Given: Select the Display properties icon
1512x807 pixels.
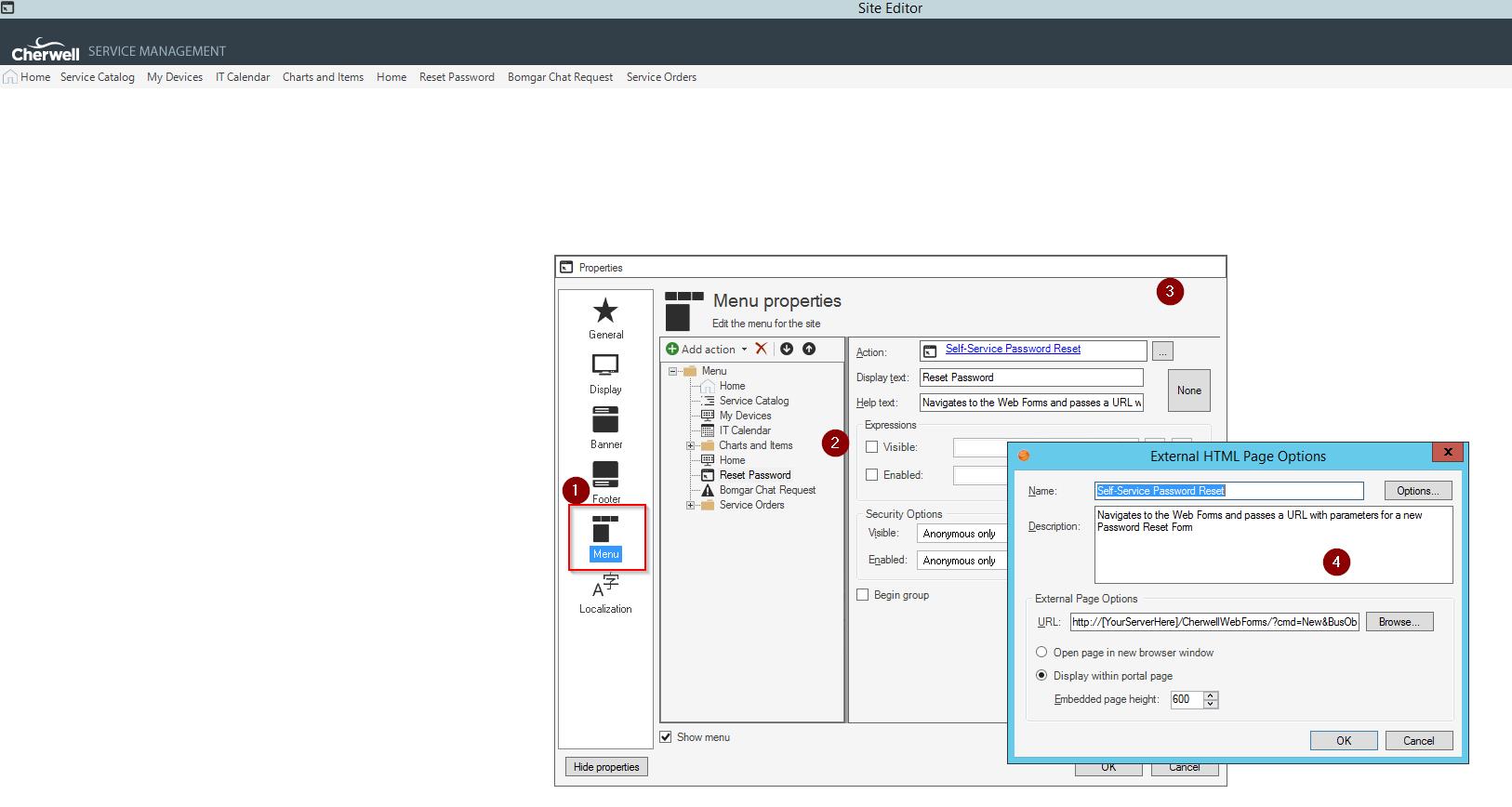Looking at the screenshot, I should tap(605, 373).
